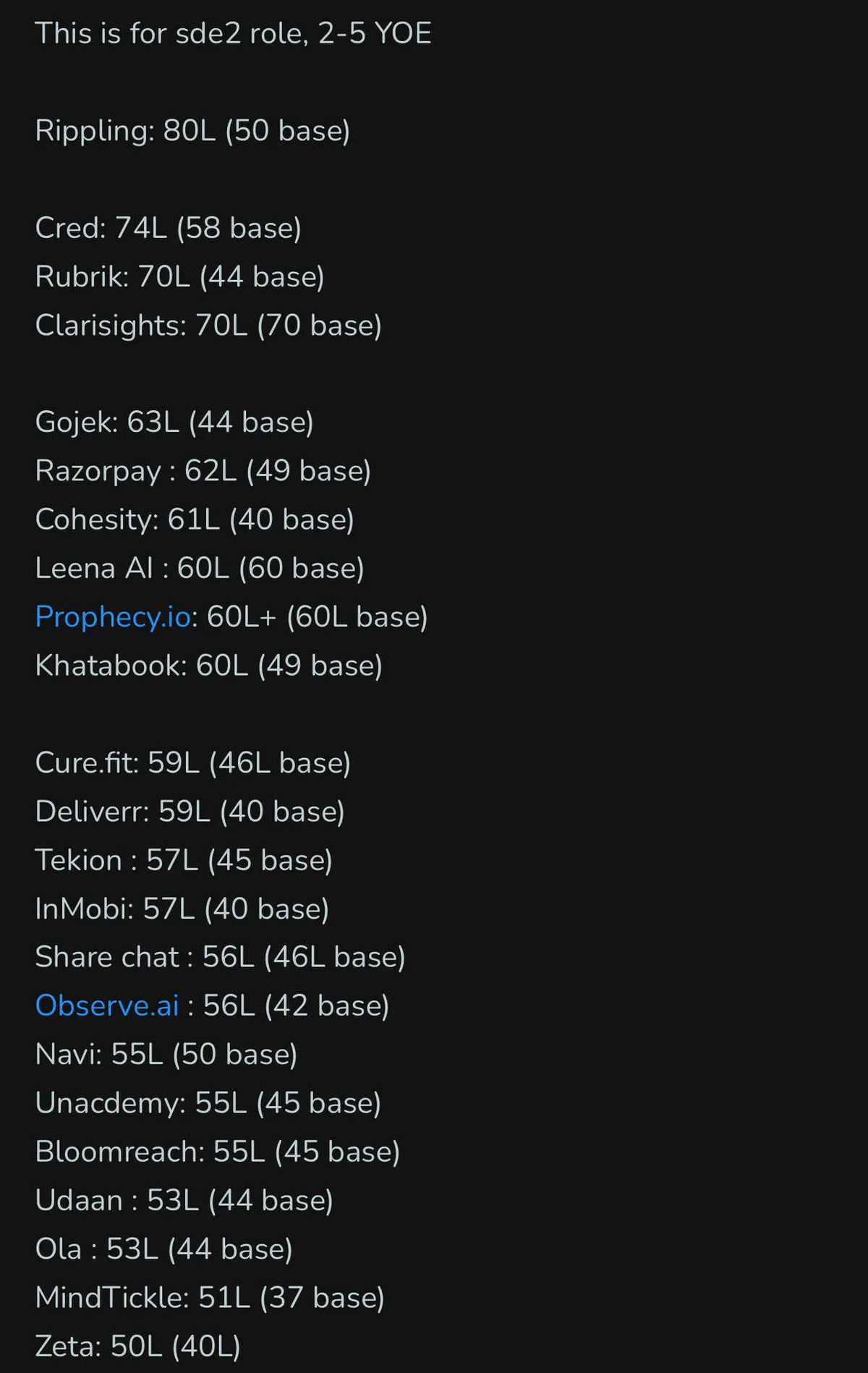Click the Navi 55L line
This screenshot has width=868, height=1373.
click(166, 1055)
